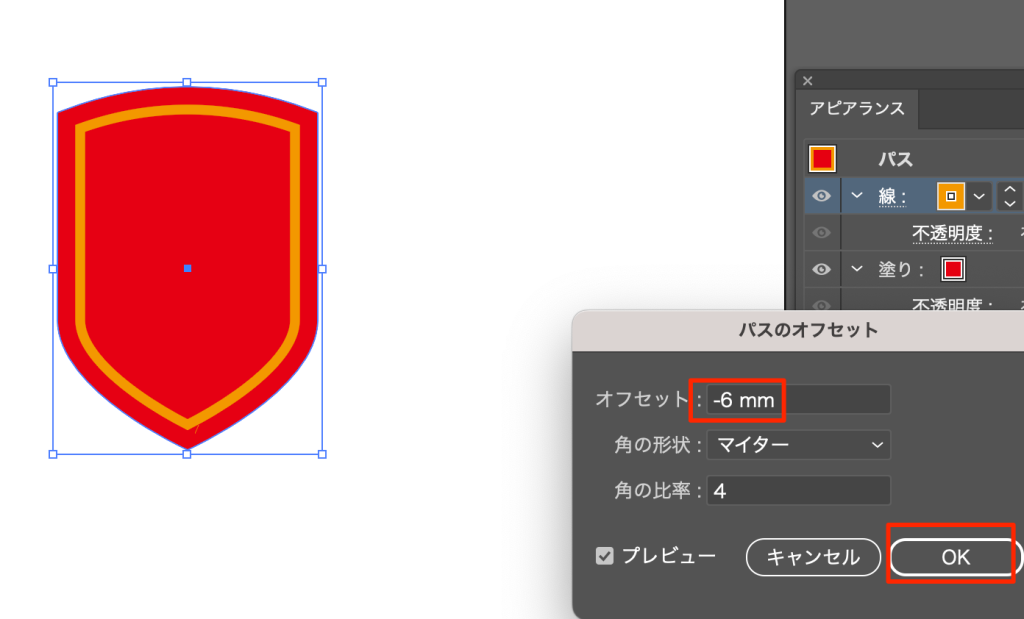The width and height of the screenshot is (1024, 619).
Task: Click the パス thumbnail in the panel
Action: coord(822,159)
